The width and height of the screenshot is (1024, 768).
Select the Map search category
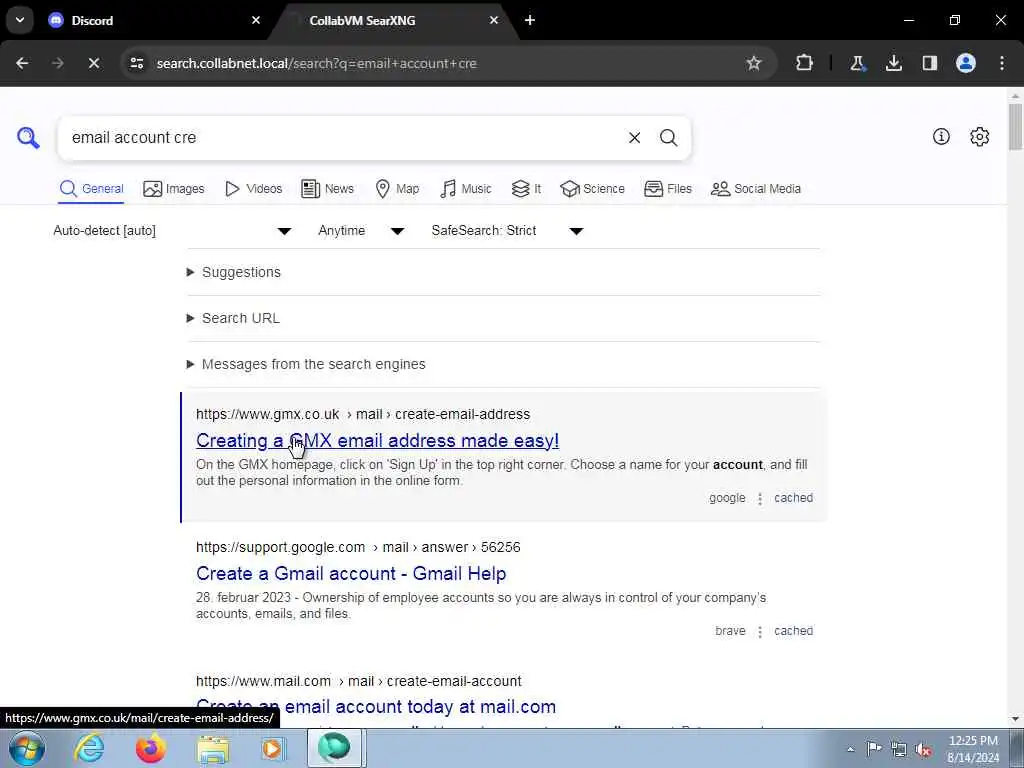tap(397, 189)
